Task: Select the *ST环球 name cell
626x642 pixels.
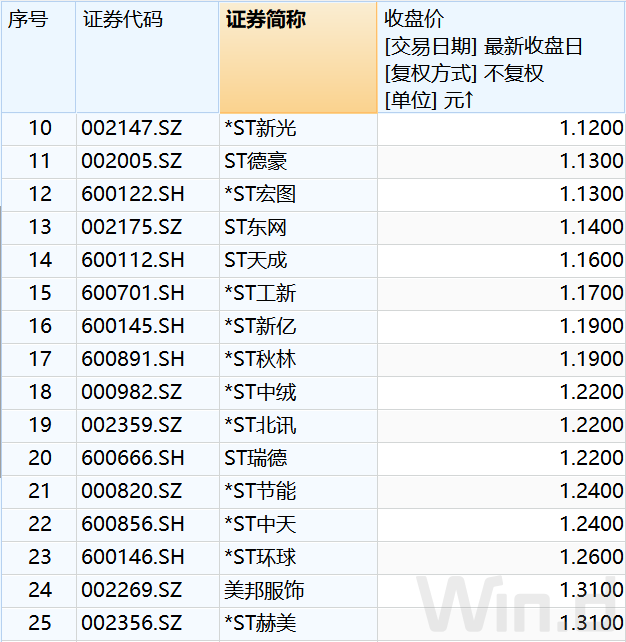Action: 298,557
